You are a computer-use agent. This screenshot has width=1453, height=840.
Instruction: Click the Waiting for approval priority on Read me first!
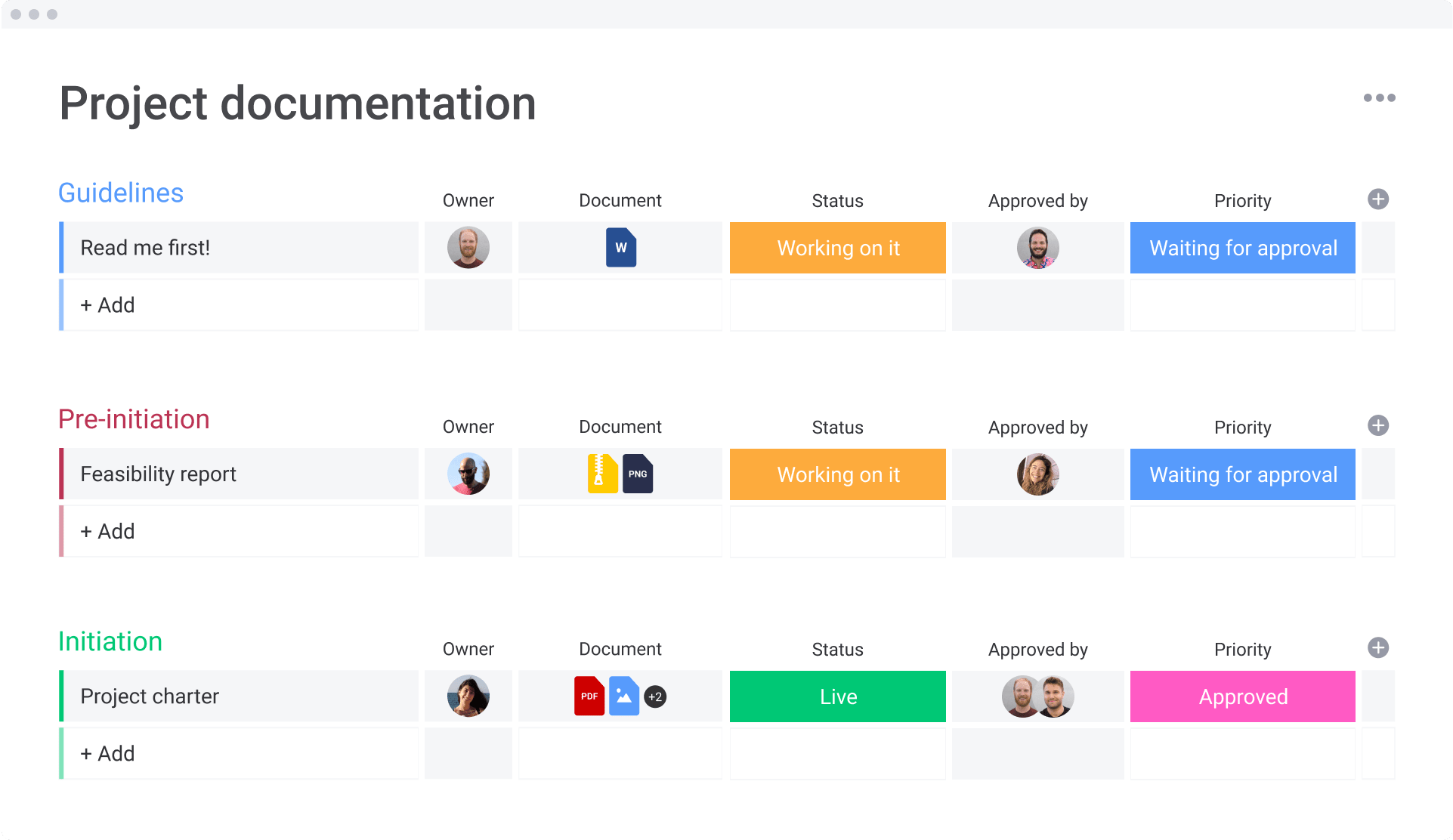(x=1241, y=247)
